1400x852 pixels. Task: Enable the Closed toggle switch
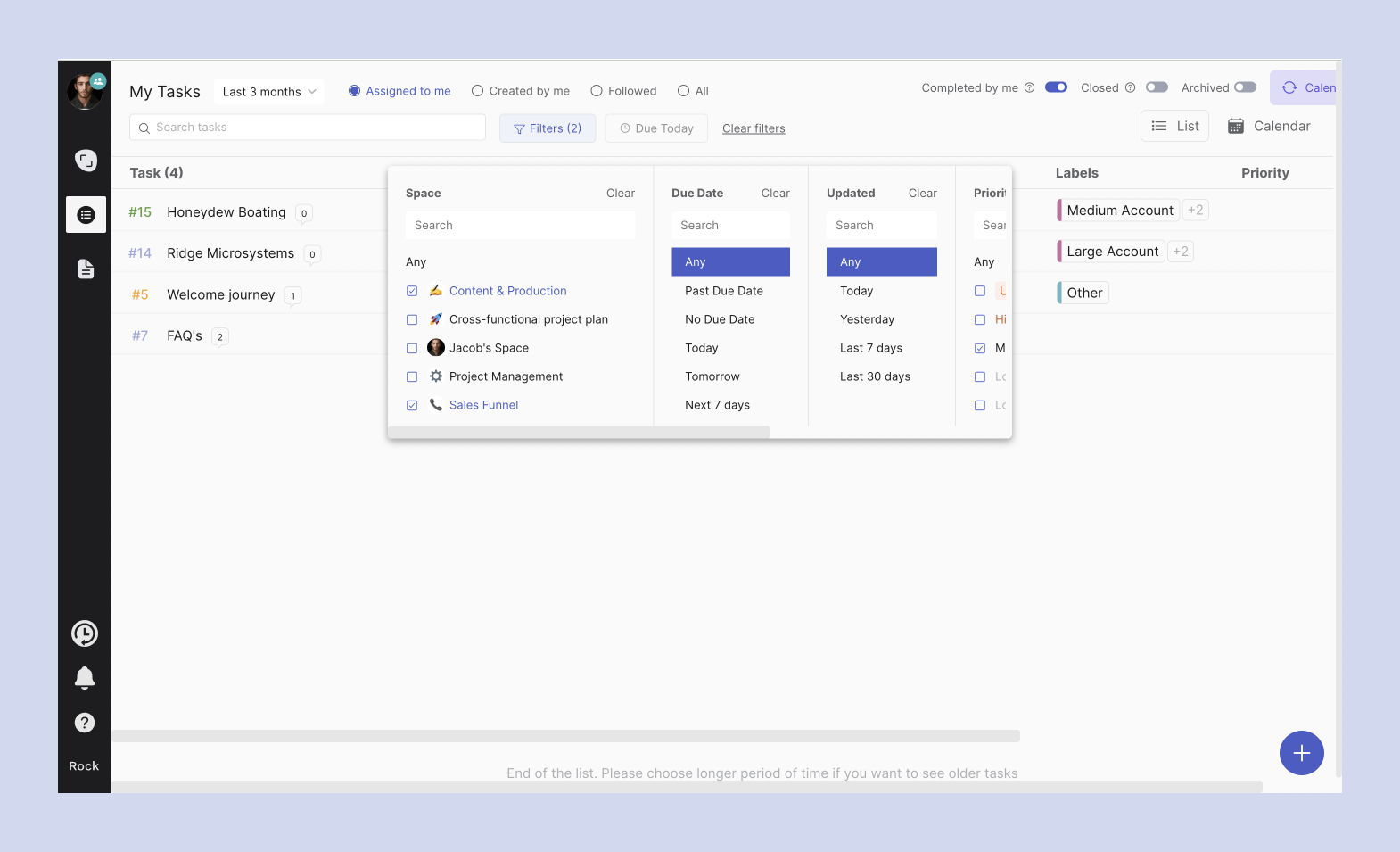1157,87
